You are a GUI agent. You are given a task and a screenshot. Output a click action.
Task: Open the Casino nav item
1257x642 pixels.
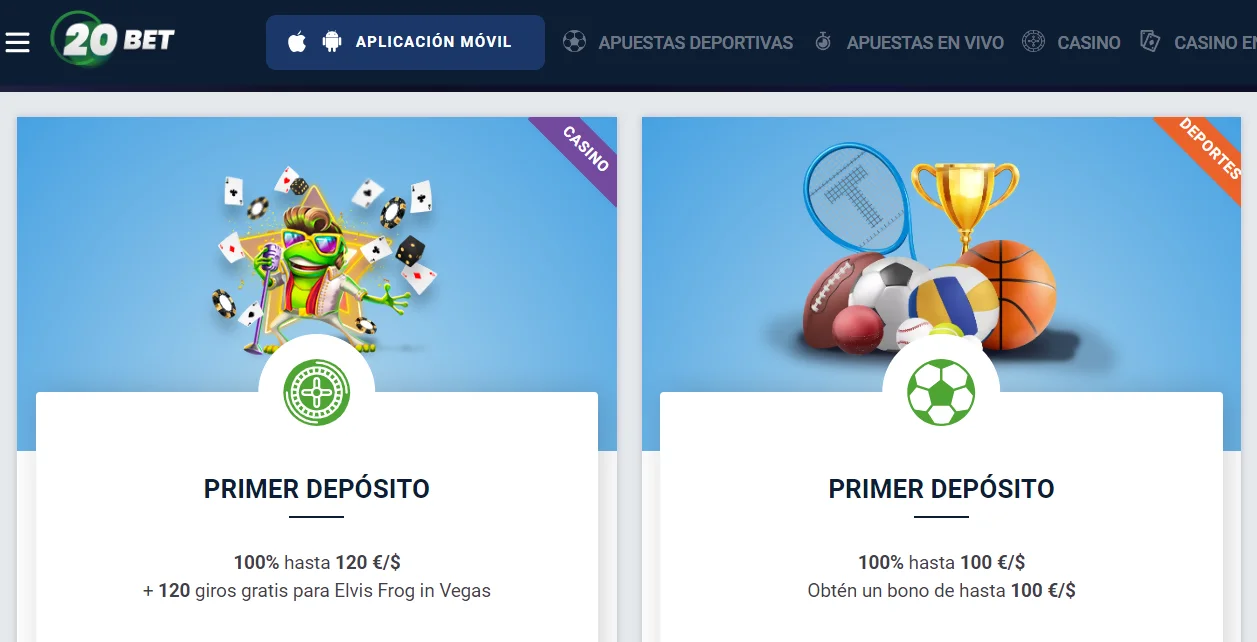point(1089,43)
